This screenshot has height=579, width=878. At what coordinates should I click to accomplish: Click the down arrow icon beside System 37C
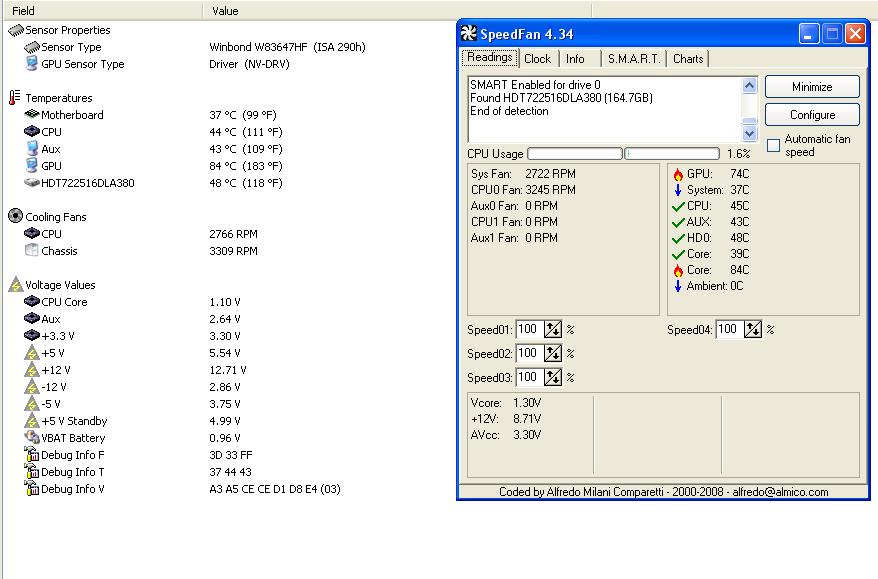(678, 190)
